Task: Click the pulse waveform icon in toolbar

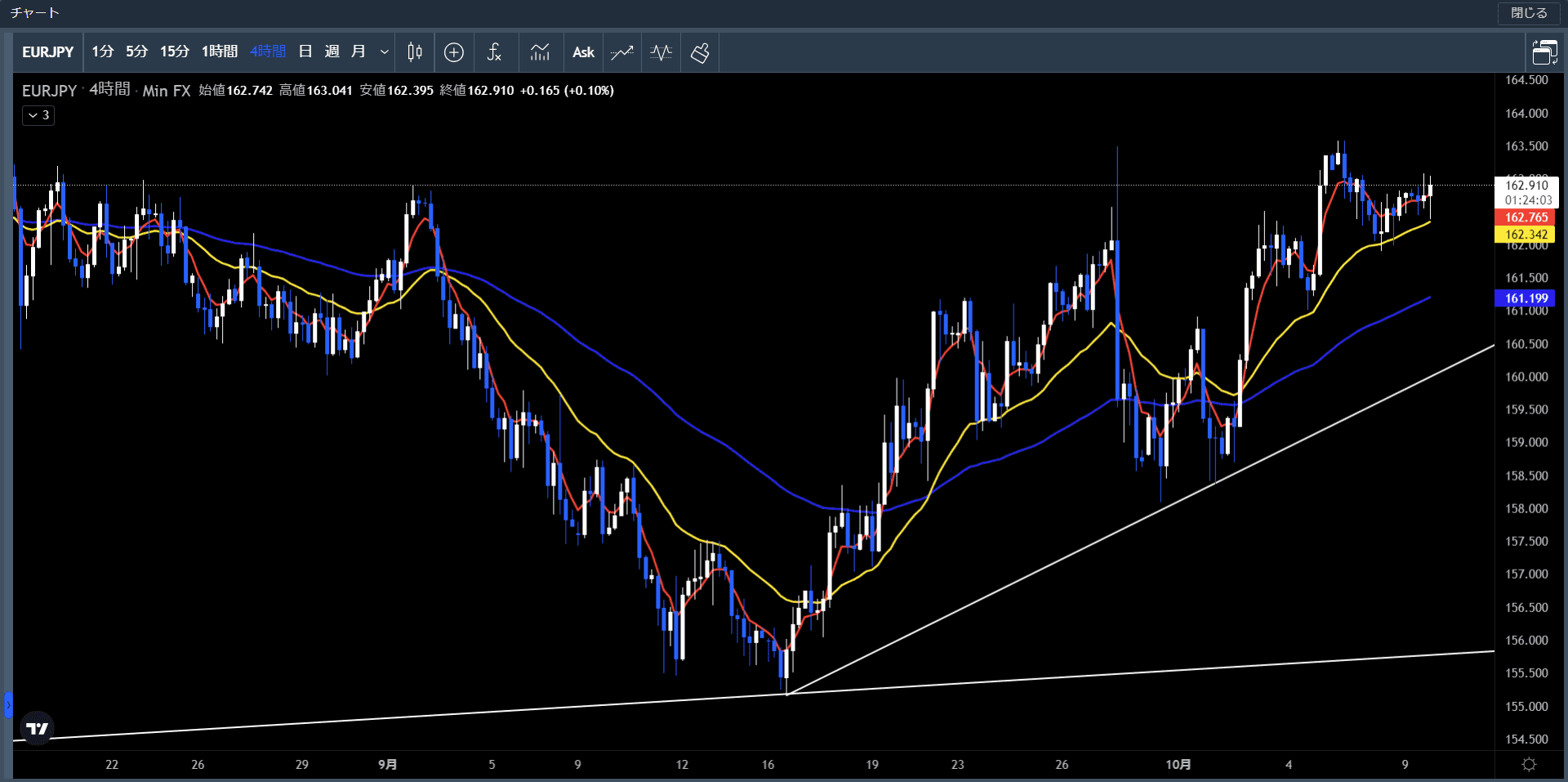Action: tap(661, 52)
